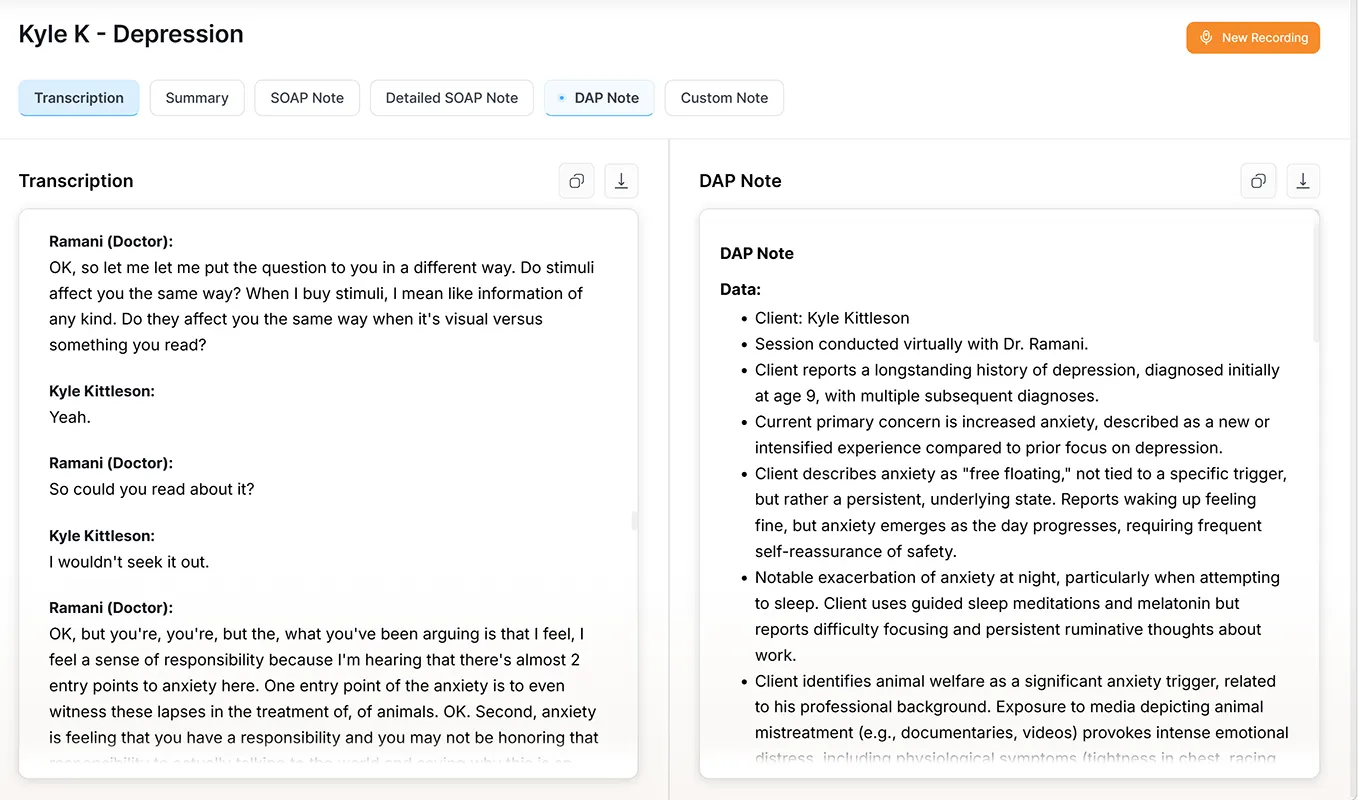Click the doctor's paragraph about two entry points
Image resolution: width=1358 pixels, height=800 pixels.
pos(324,698)
